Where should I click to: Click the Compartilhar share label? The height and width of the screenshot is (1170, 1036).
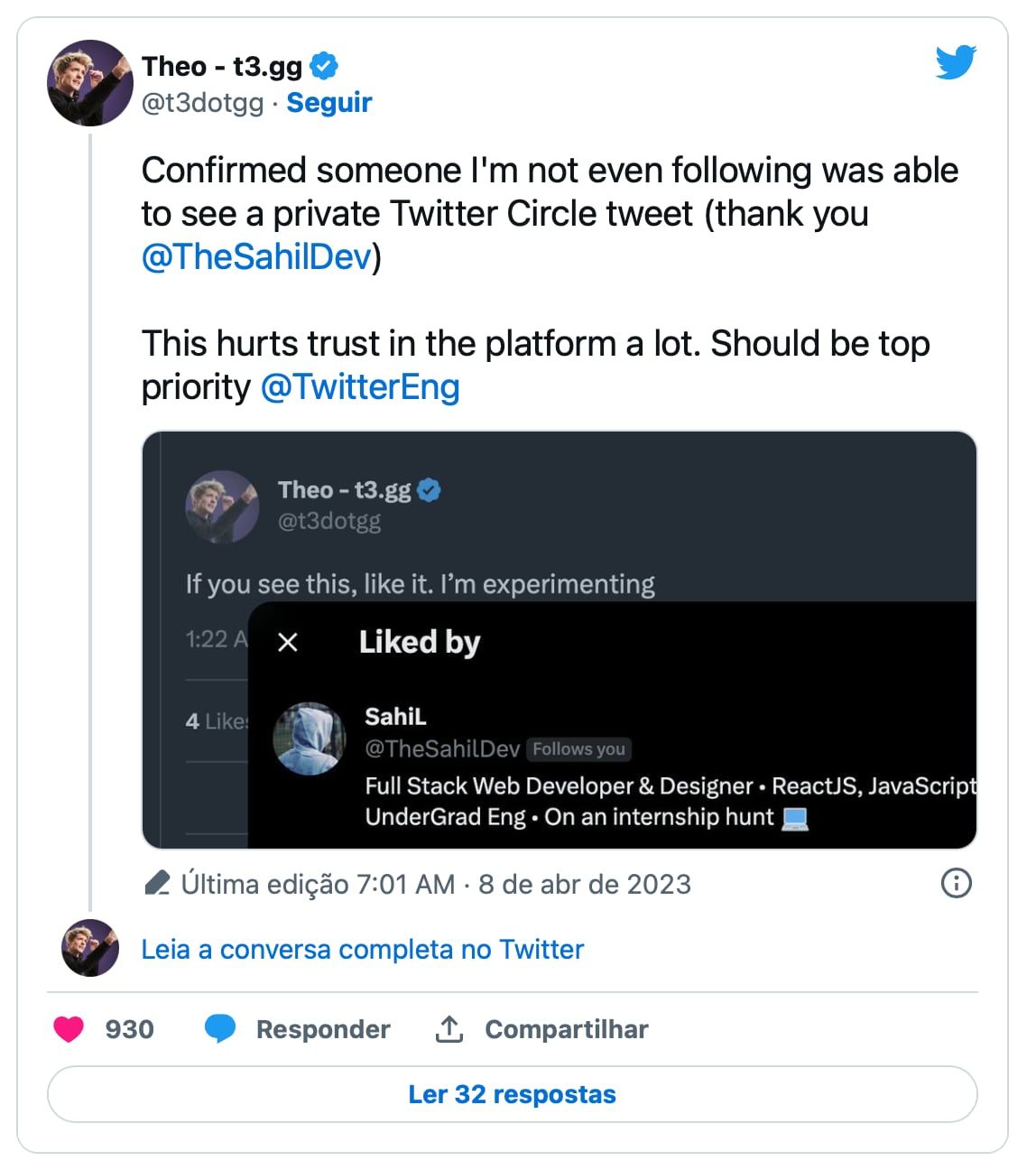(566, 1029)
